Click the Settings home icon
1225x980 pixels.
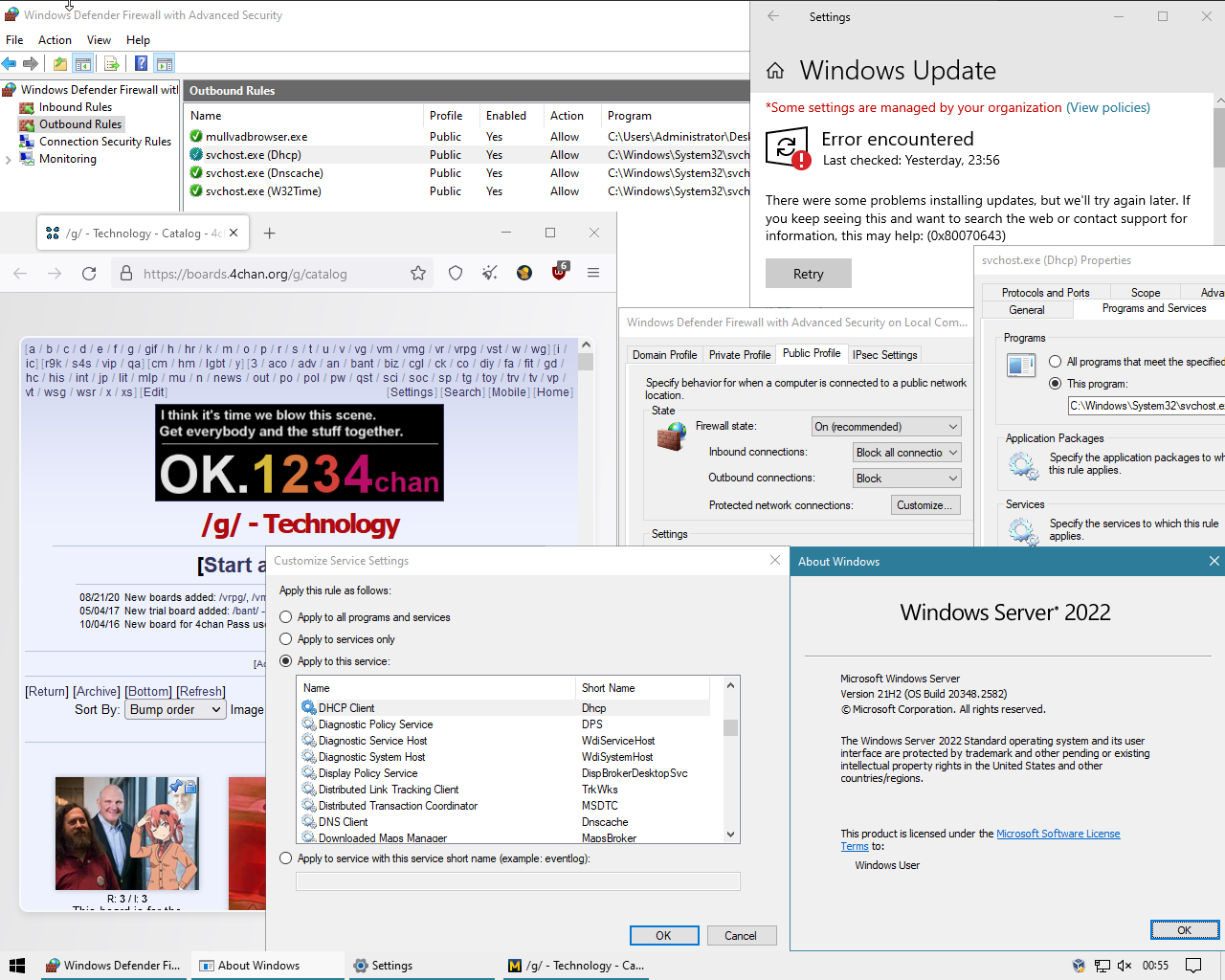(775, 71)
